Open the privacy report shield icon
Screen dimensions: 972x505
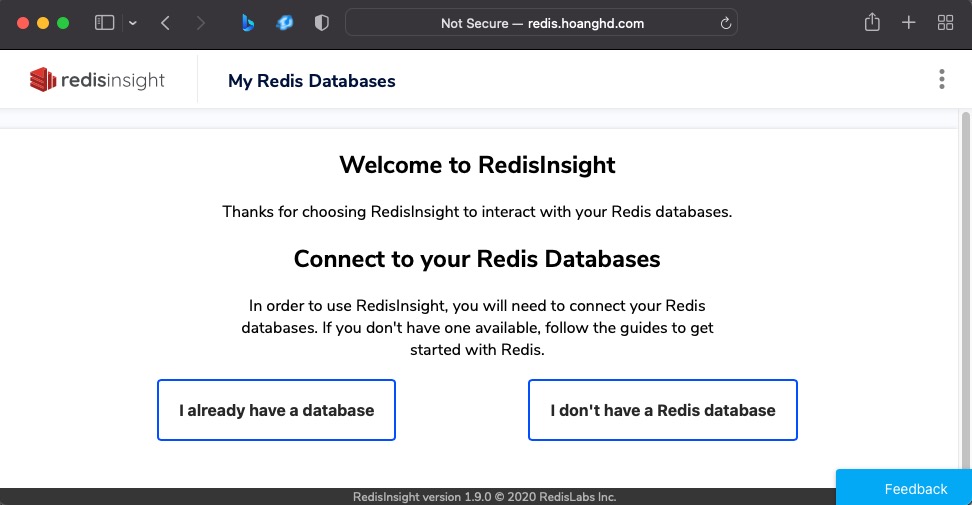321,23
